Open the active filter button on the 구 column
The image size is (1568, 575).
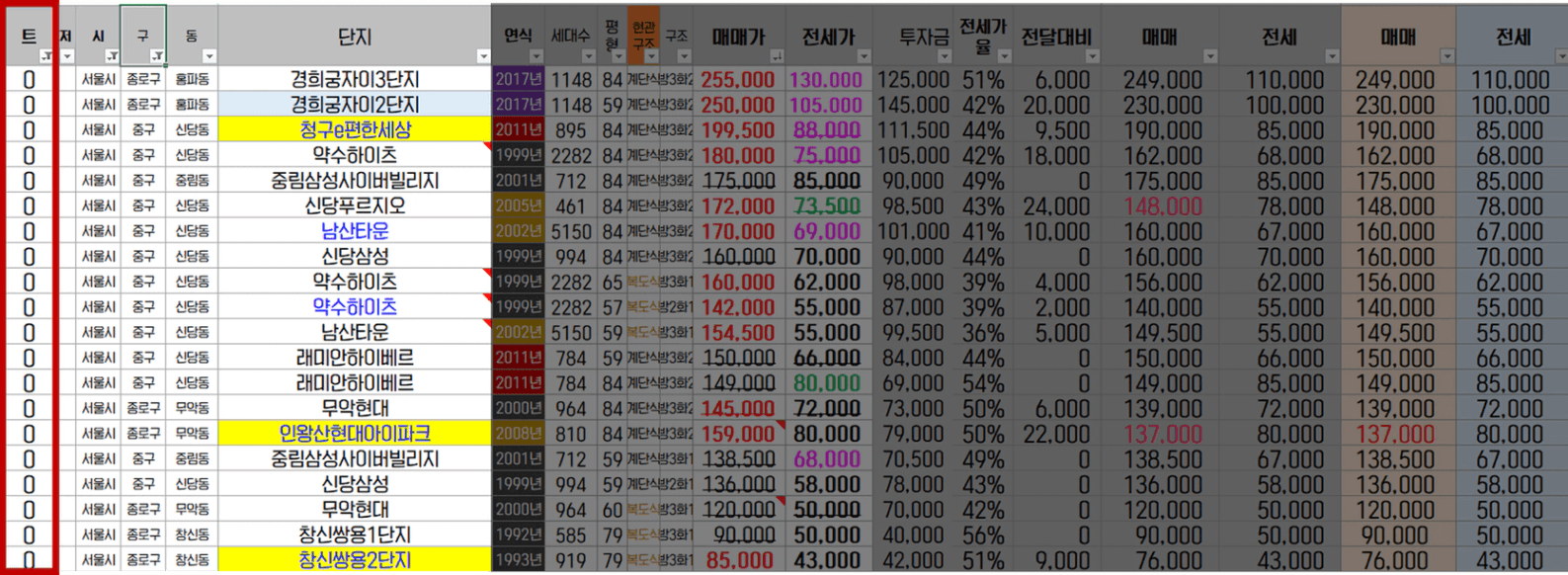pyautogui.click(x=158, y=56)
